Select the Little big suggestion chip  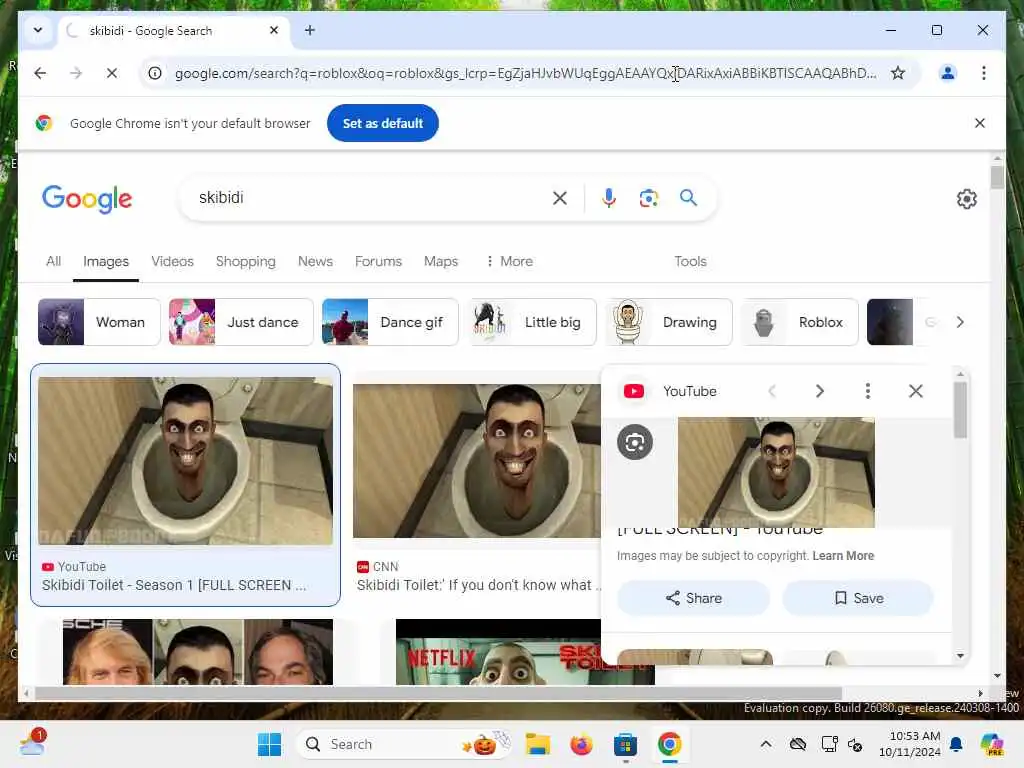click(x=534, y=322)
